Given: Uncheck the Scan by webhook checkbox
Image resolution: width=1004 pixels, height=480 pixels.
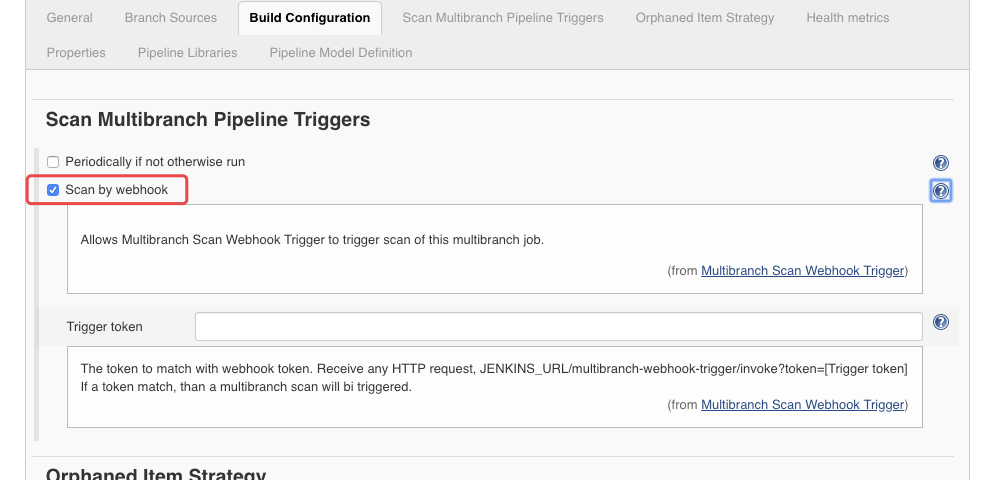Looking at the screenshot, I should [54, 189].
